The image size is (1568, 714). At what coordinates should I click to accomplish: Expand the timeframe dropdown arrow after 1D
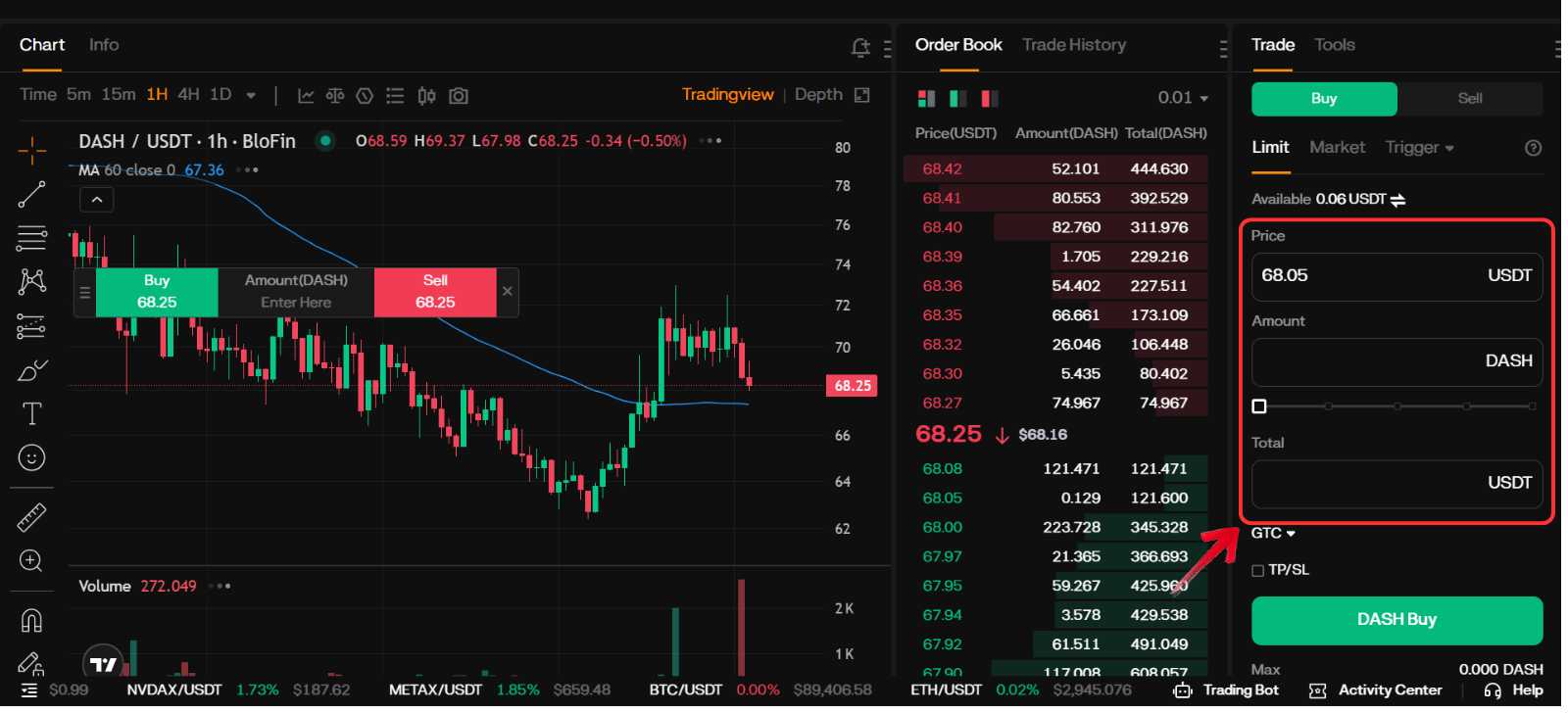pyautogui.click(x=251, y=96)
